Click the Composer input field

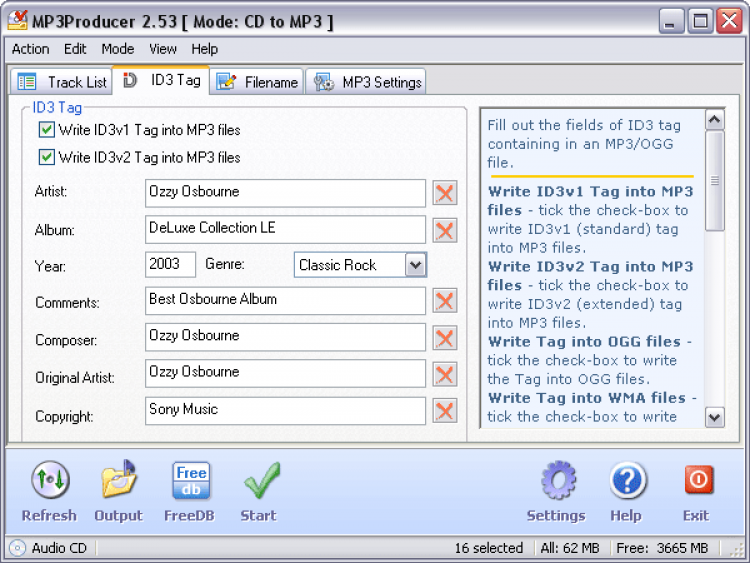285,337
